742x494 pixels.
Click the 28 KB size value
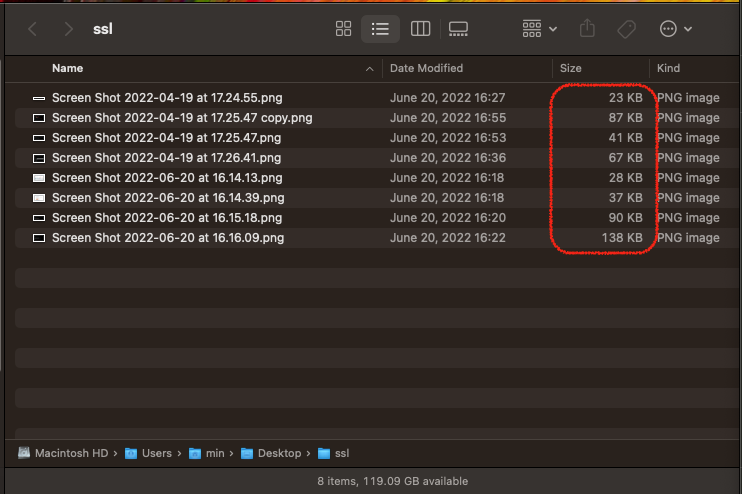tap(626, 177)
